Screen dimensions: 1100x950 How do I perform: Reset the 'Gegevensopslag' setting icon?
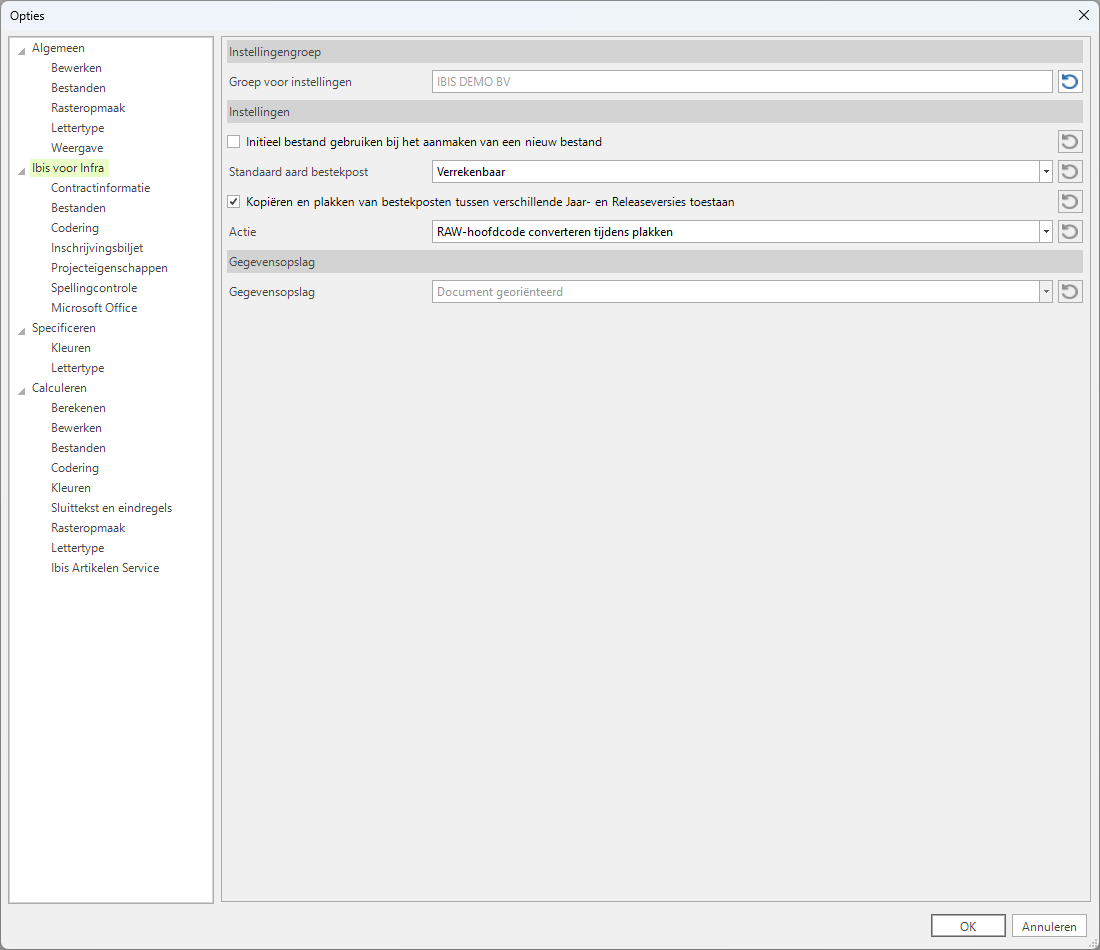pos(1070,292)
